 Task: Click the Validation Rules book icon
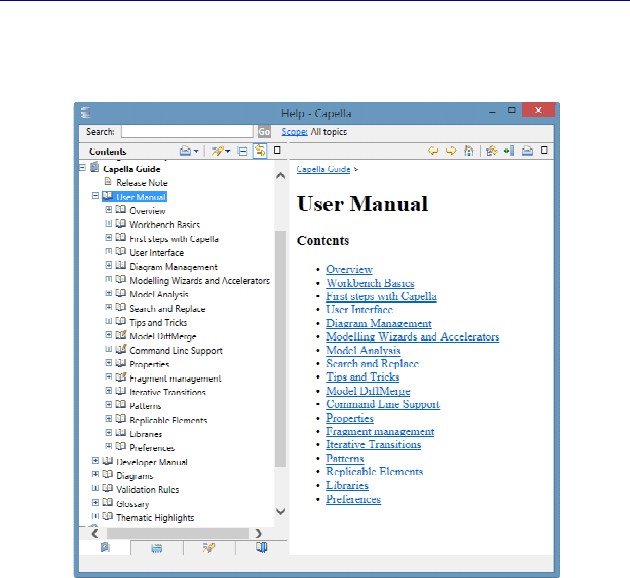click(x=107, y=488)
